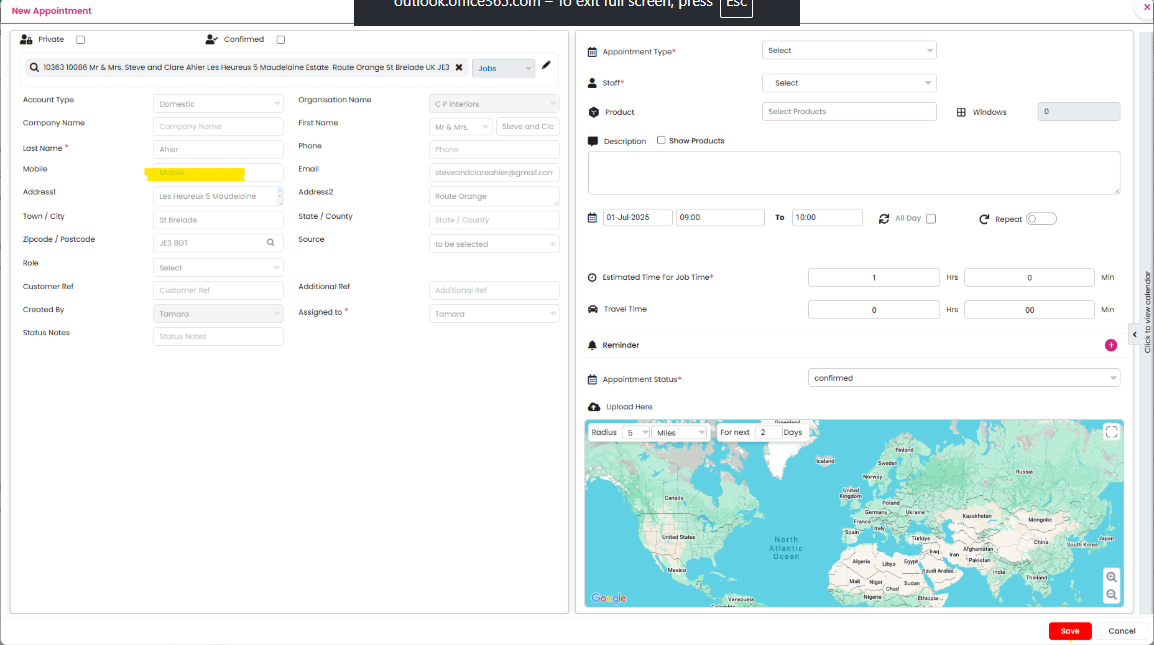Add a reminder with the plus icon
1154x645 pixels.
point(1110,345)
